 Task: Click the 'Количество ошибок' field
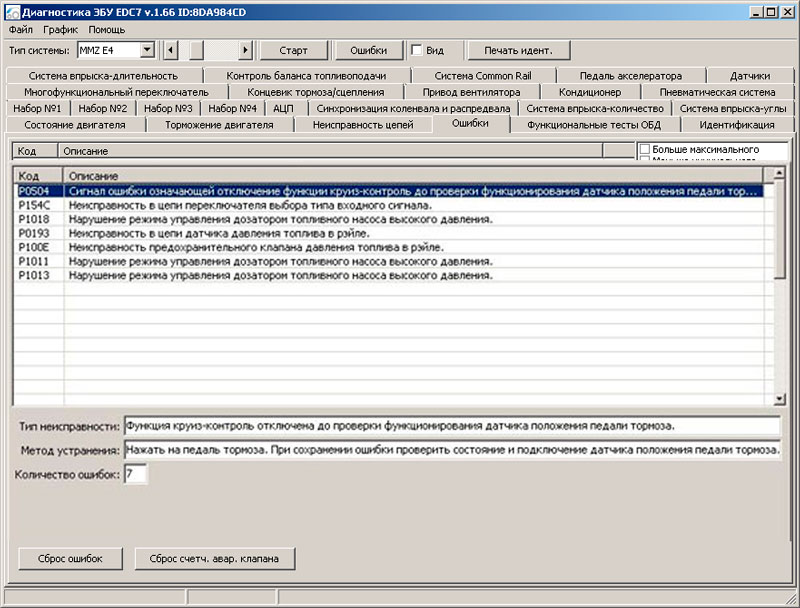pyautogui.click(x=136, y=473)
